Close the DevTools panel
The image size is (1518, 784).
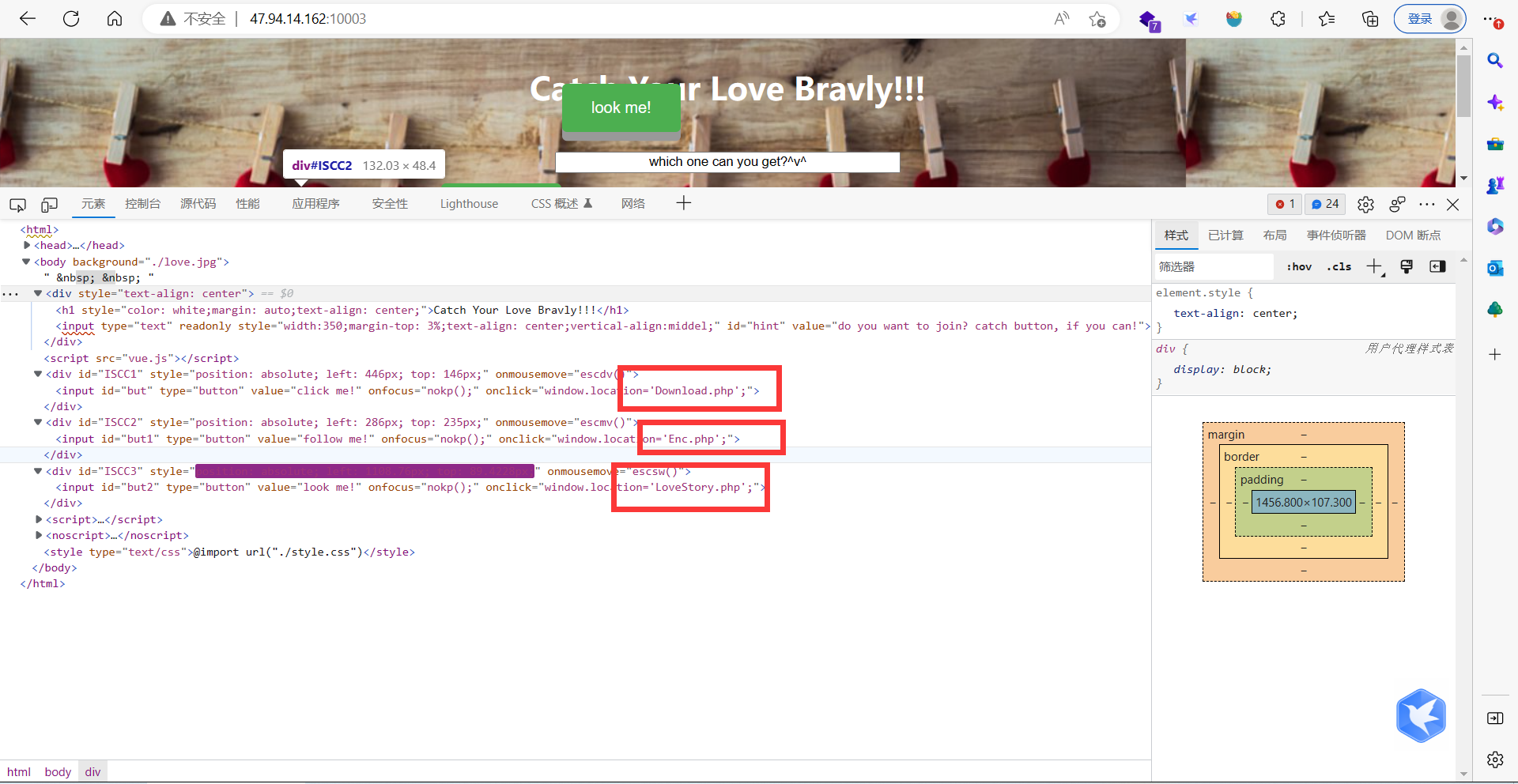(1453, 205)
